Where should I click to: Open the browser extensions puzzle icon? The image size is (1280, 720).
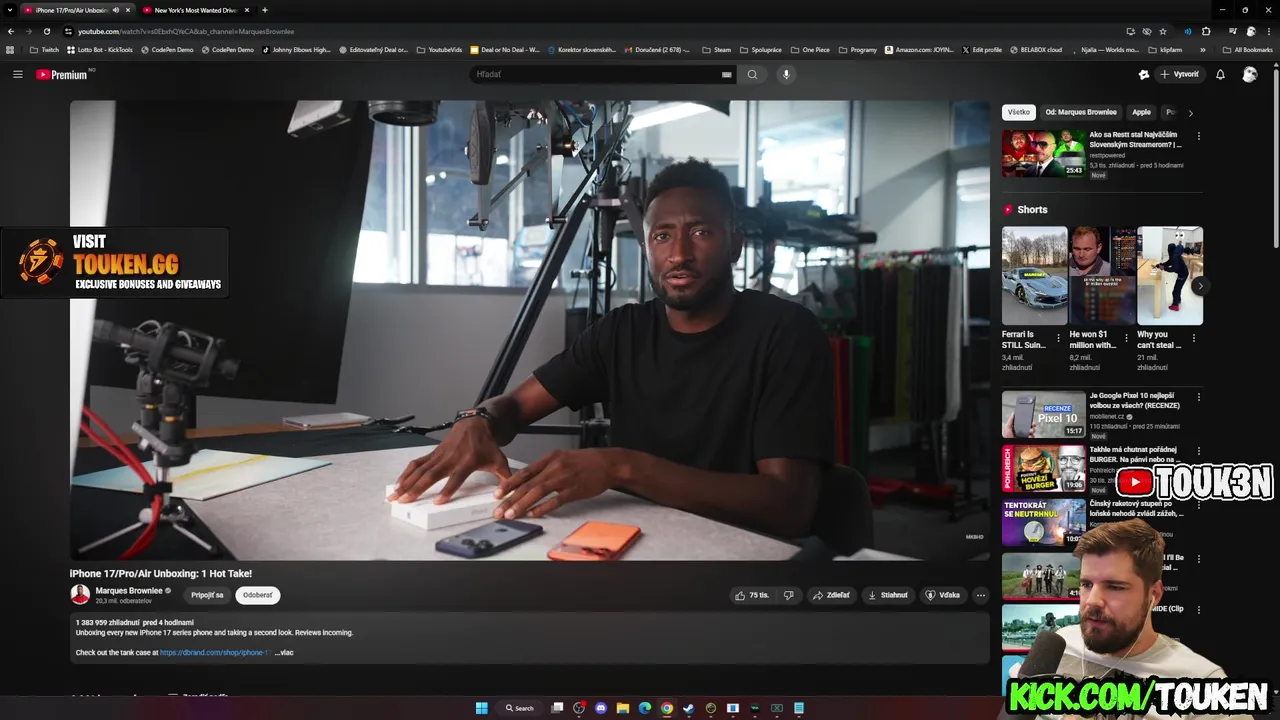point(1206,31)
